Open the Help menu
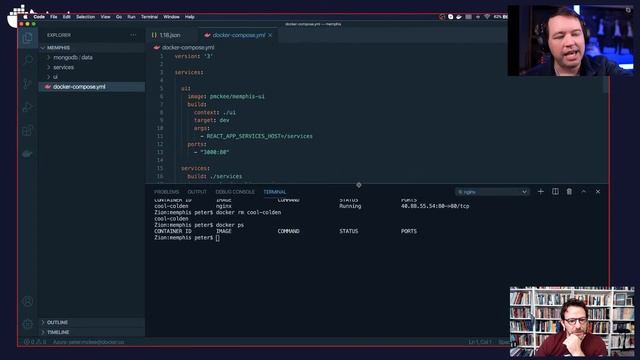Viewport: 640px width, 360px height. 189,17
